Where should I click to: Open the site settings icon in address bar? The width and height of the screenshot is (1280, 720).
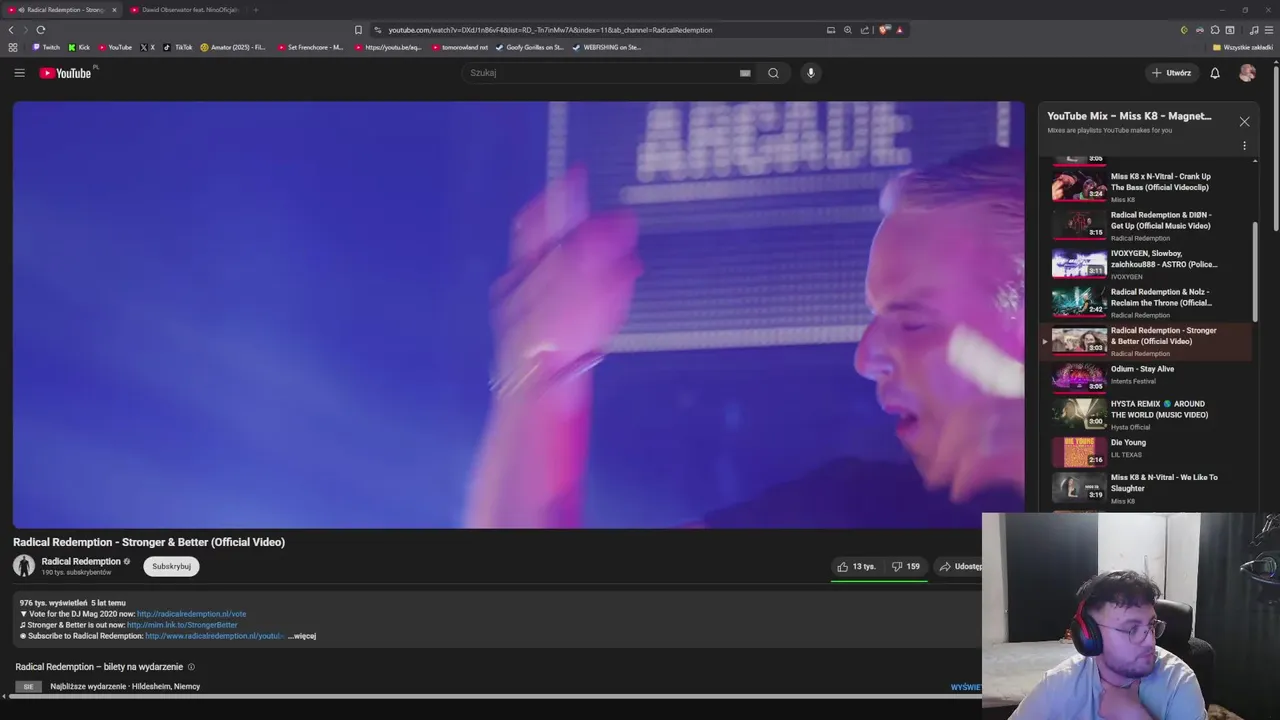(377, 30)
